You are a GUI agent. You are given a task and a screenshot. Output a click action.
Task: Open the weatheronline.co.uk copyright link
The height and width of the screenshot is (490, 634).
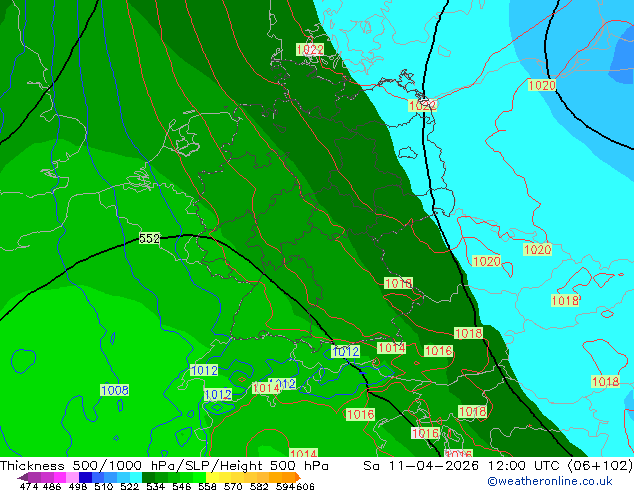click(550, 481)
